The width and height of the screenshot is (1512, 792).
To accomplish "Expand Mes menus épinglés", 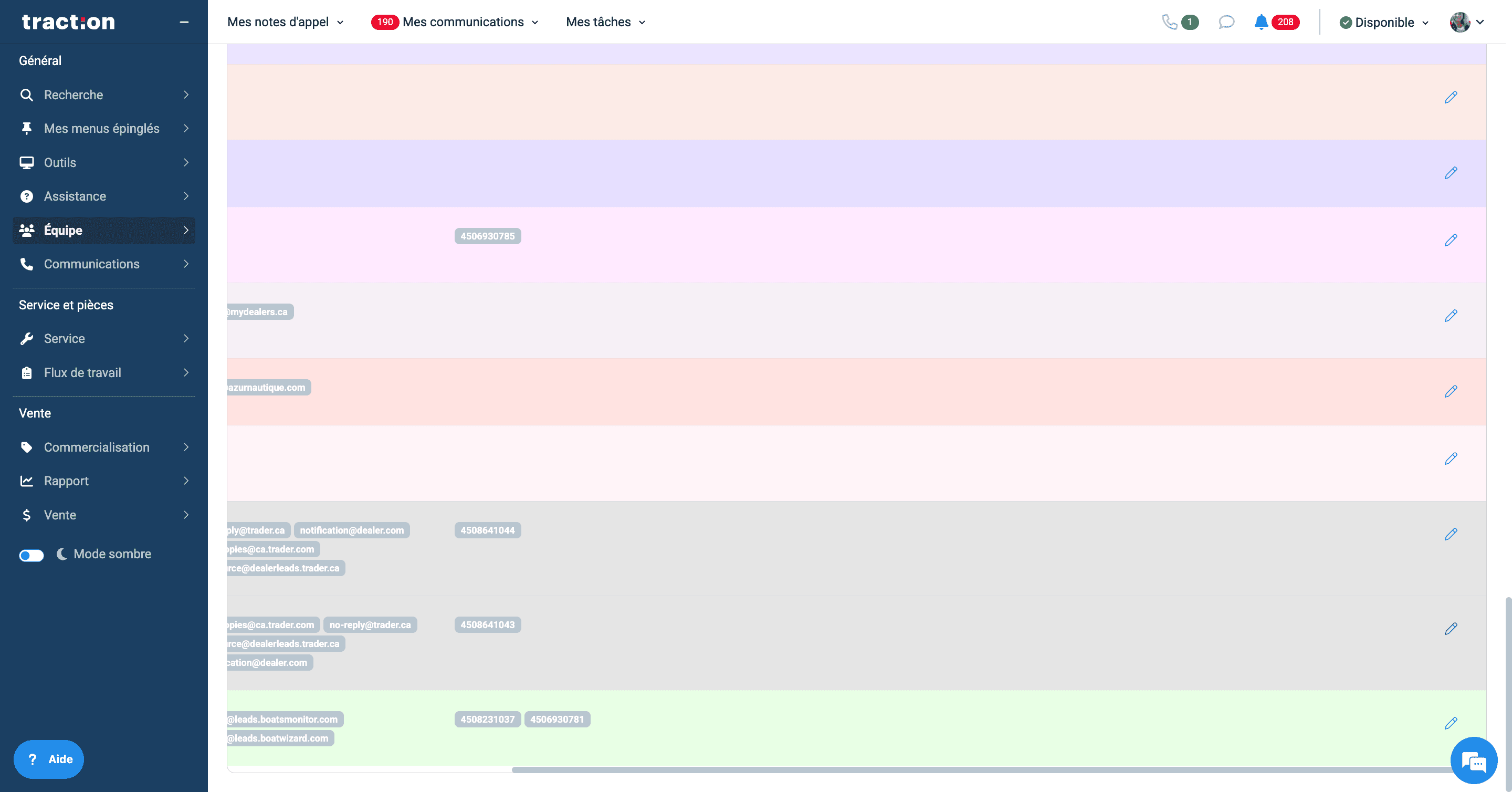I will tap(104, 129).
